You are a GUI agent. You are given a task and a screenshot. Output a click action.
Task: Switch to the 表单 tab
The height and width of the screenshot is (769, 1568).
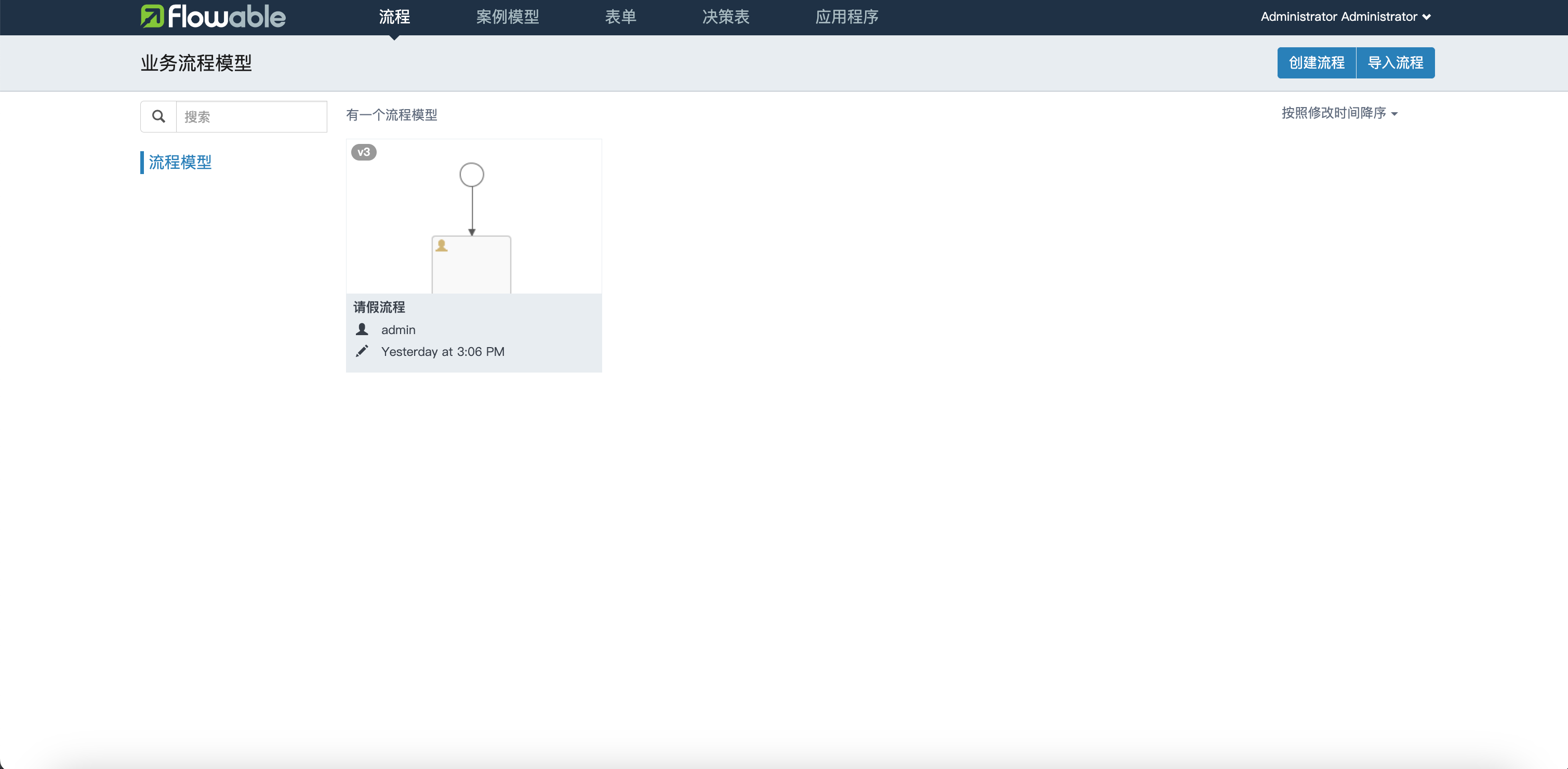620,17
